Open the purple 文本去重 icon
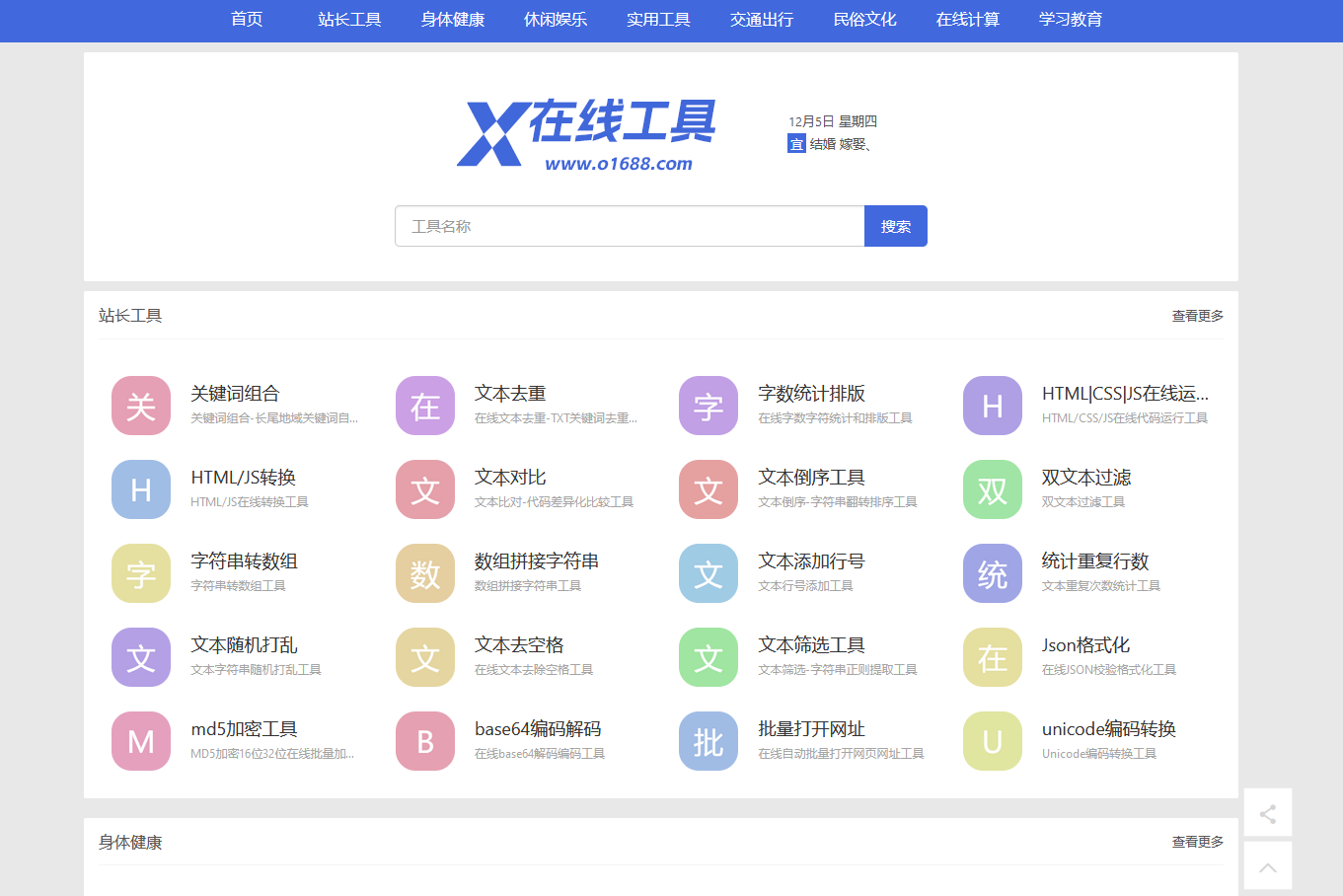The height and width of the screenshot is (896, 1343). pyautogui.click(x=425, y=406)
